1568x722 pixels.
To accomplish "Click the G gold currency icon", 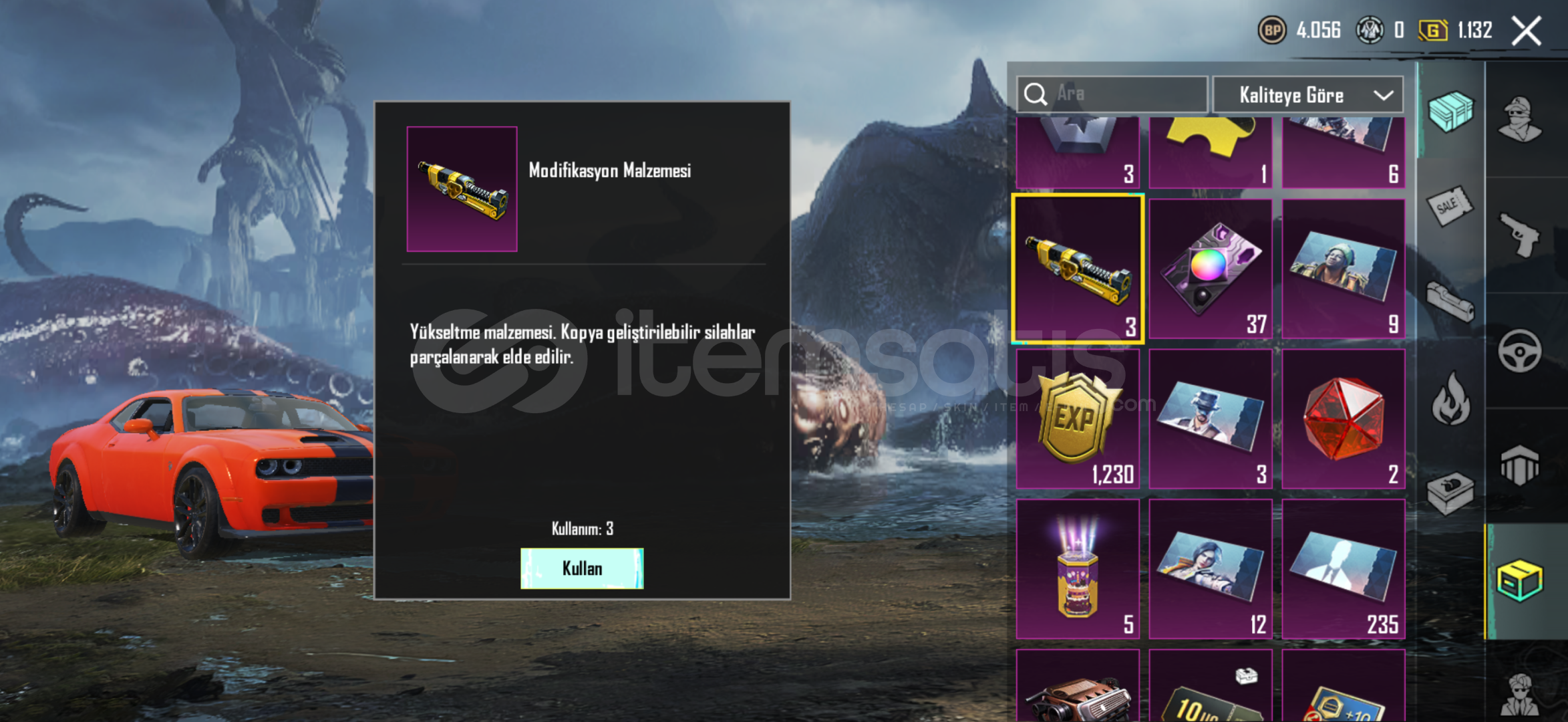I will pyautogui.click(x=1432, y=30).
